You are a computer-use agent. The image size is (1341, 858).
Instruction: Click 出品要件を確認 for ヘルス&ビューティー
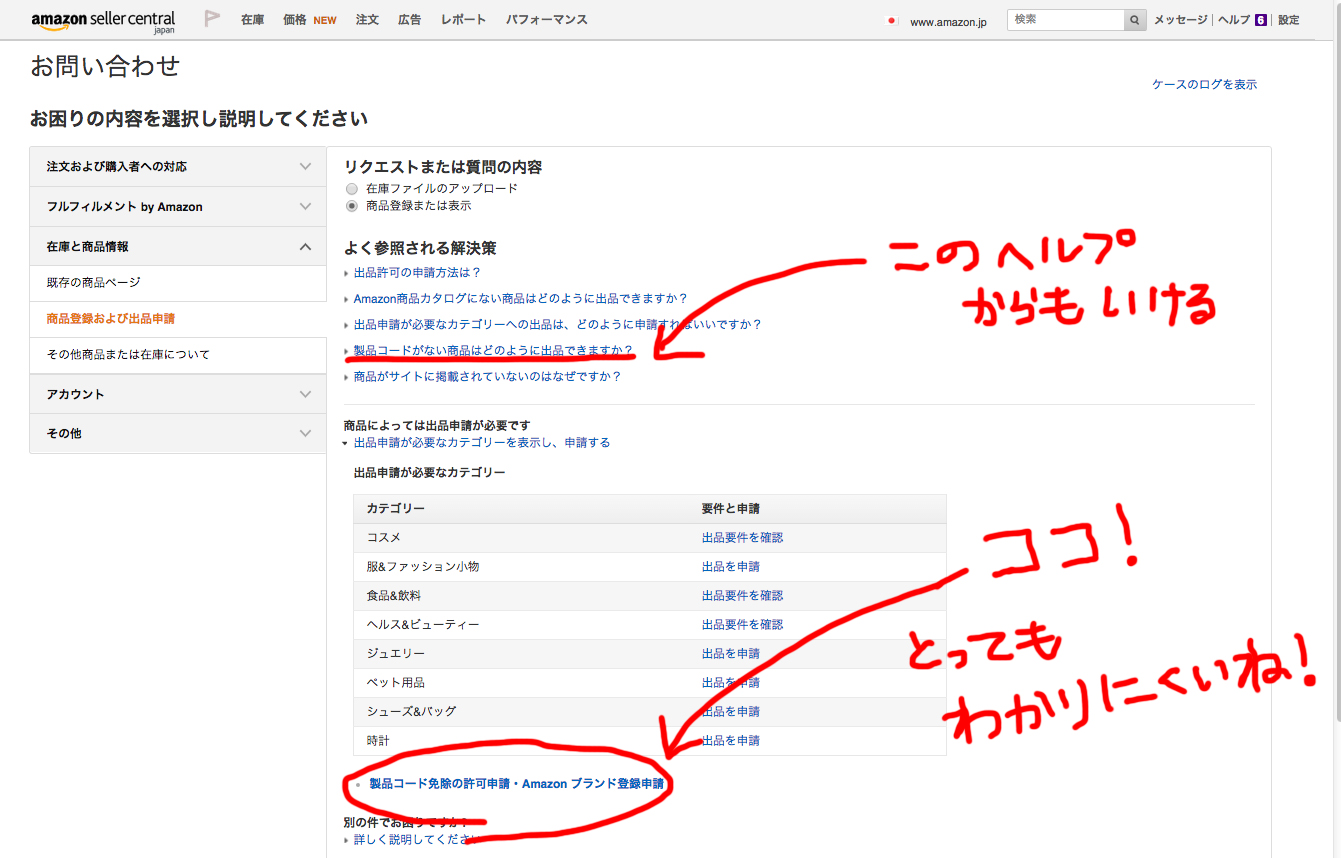(742, 624)
